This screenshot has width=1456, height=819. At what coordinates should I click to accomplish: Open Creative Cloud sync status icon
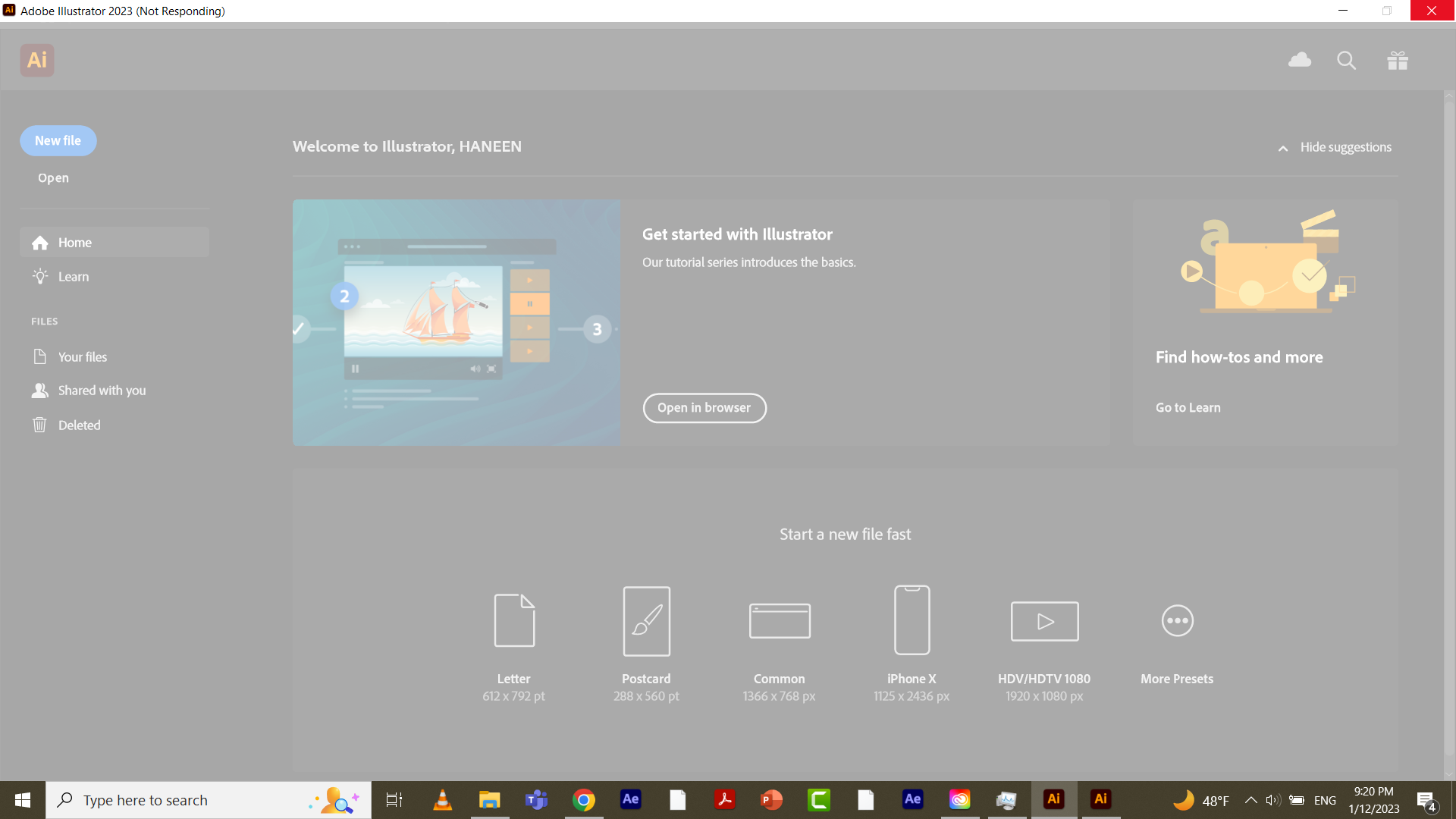point(1300,60)
